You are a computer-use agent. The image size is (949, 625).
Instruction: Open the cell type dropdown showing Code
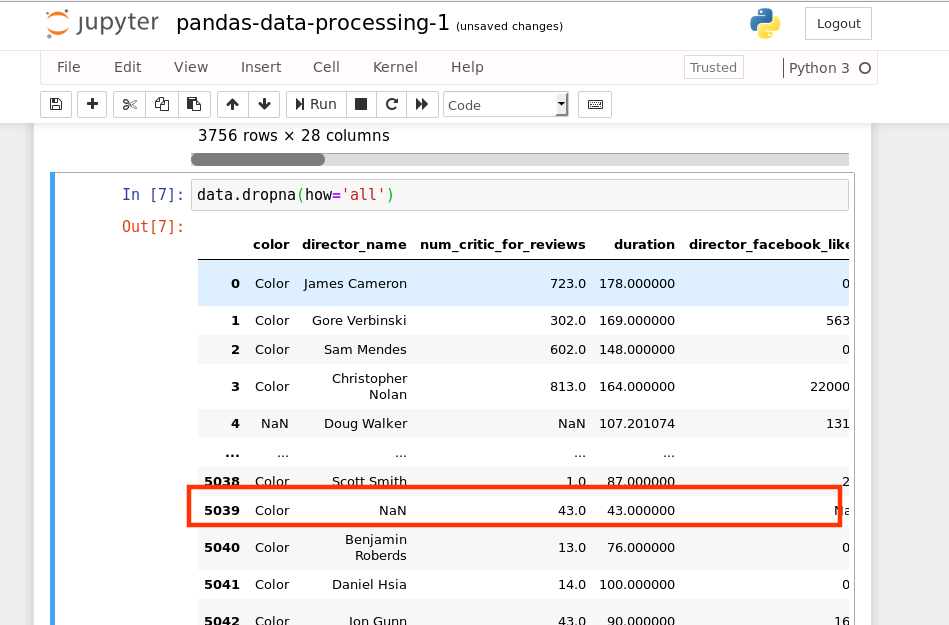point(505,104)
